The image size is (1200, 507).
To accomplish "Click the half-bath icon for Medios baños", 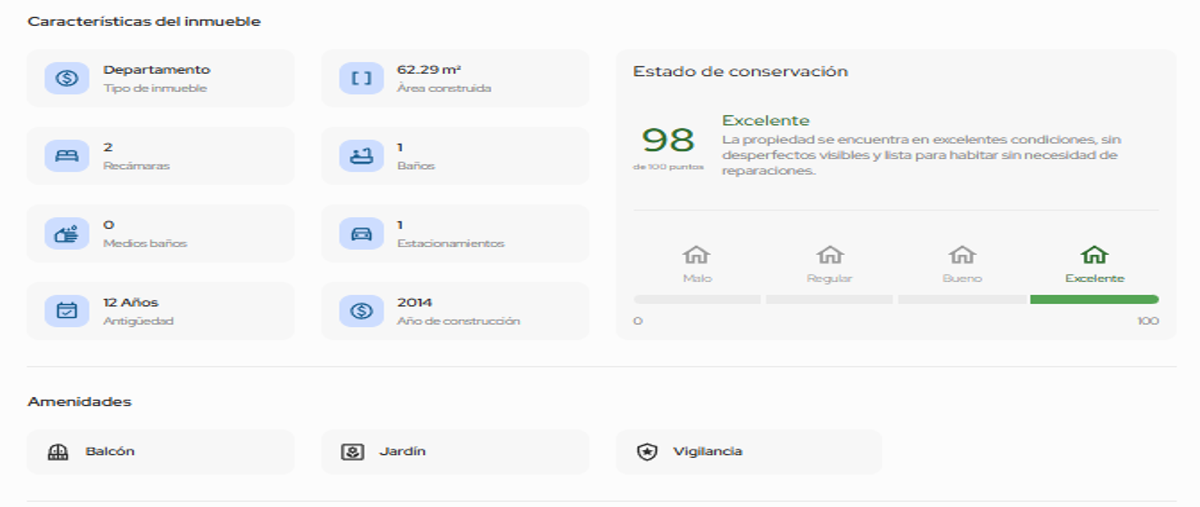I will tap(67, 233).
